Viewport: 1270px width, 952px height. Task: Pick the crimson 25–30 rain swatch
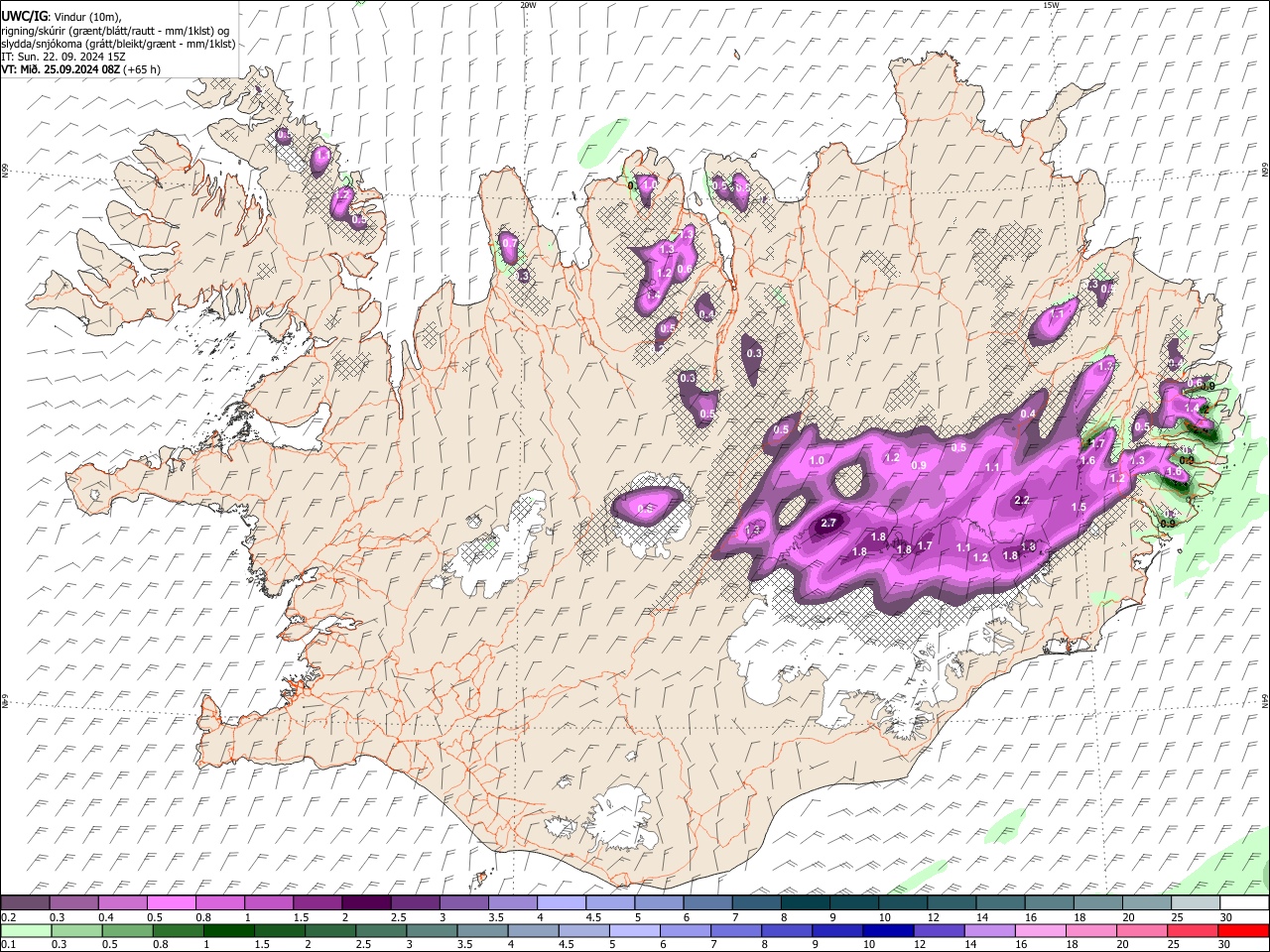click(x=1194, y=930)
